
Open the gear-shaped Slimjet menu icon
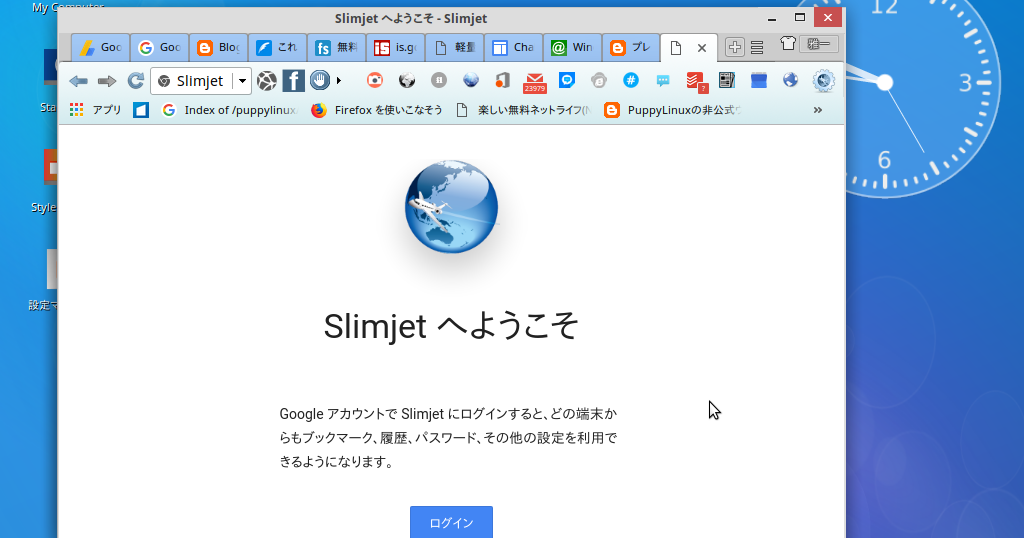824,80
